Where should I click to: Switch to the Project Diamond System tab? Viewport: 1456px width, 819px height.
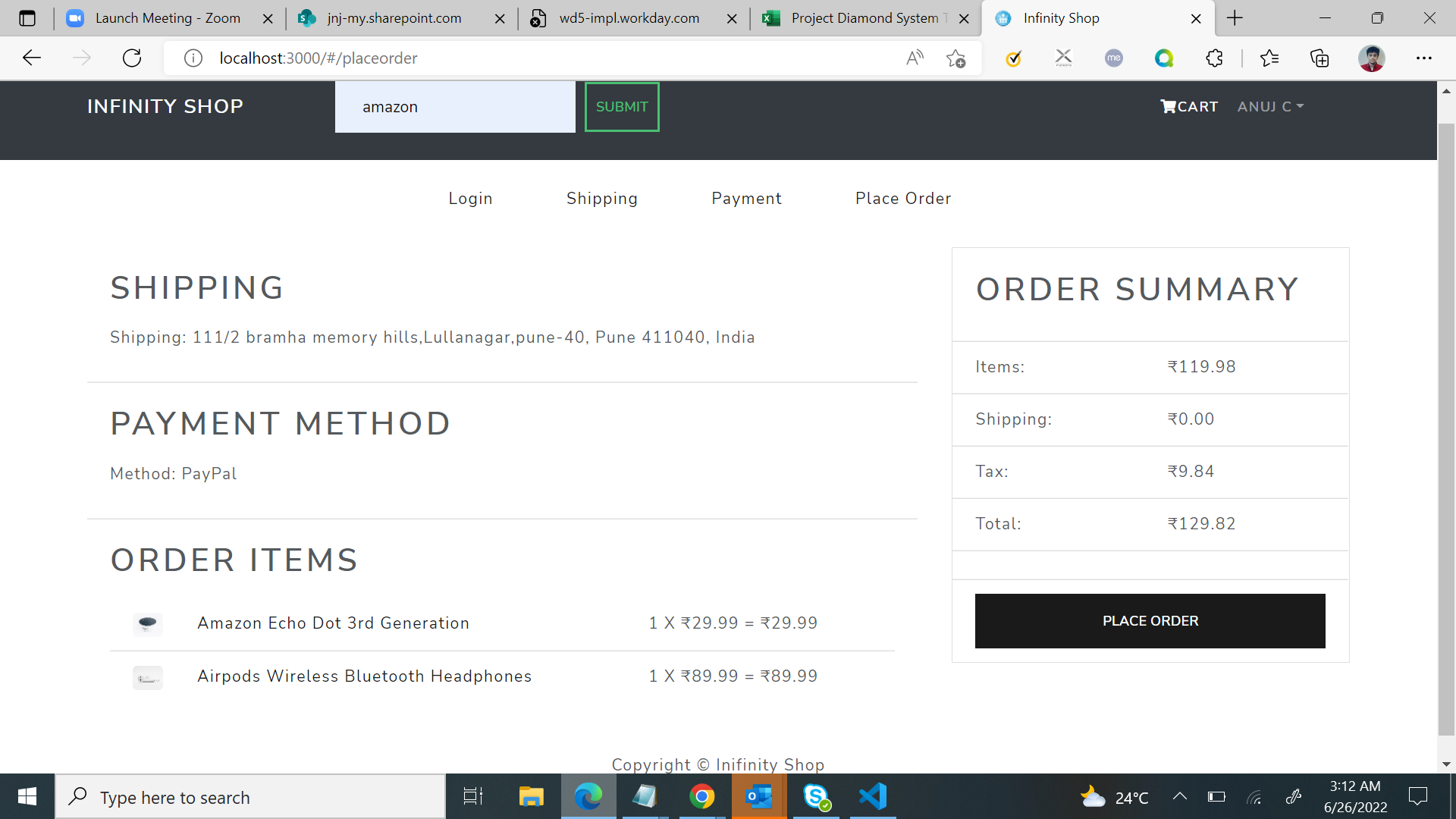pyautogui.click(x=864, y=18)
